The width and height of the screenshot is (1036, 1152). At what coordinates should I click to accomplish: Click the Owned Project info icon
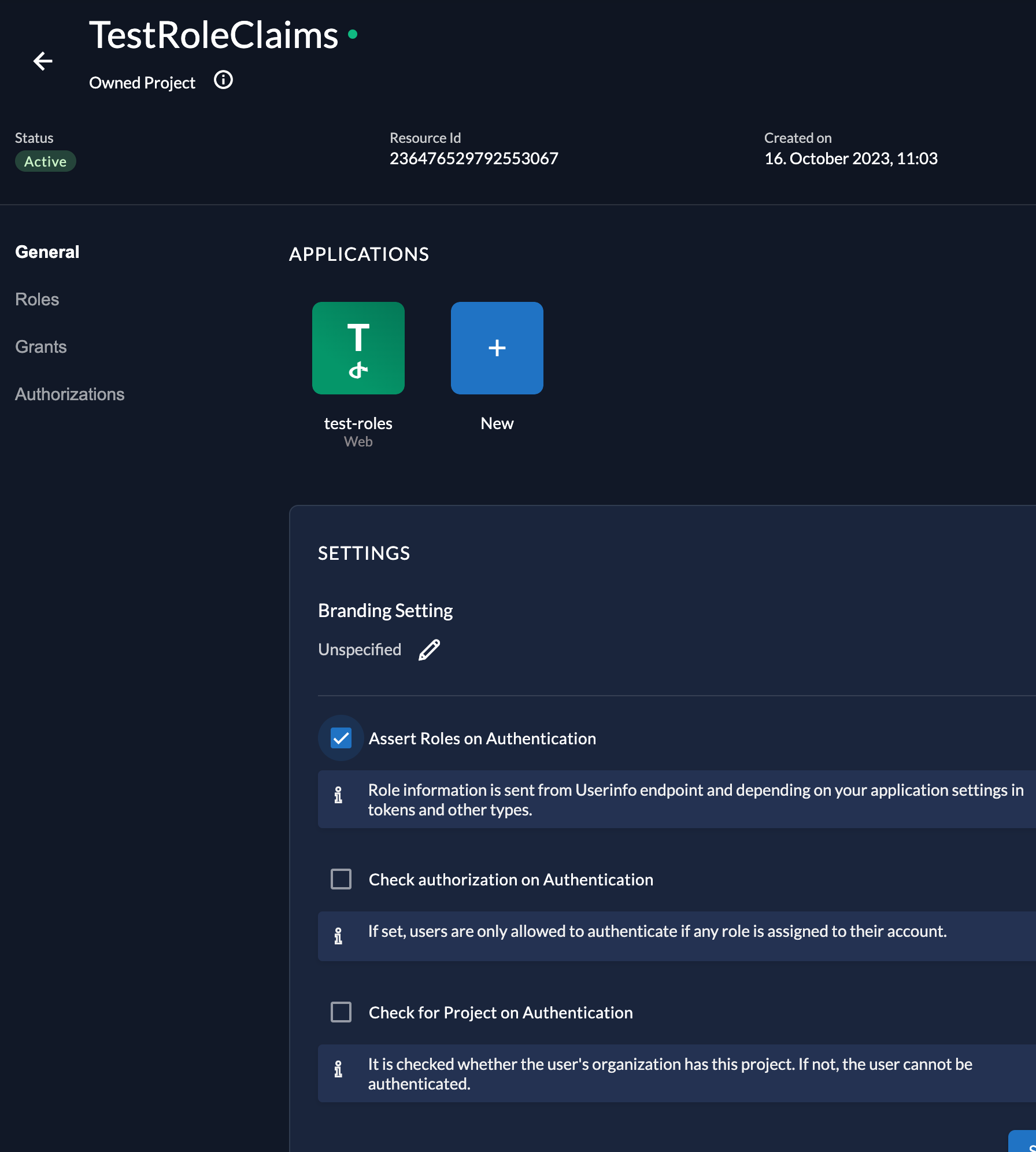[x=223, y=80]
